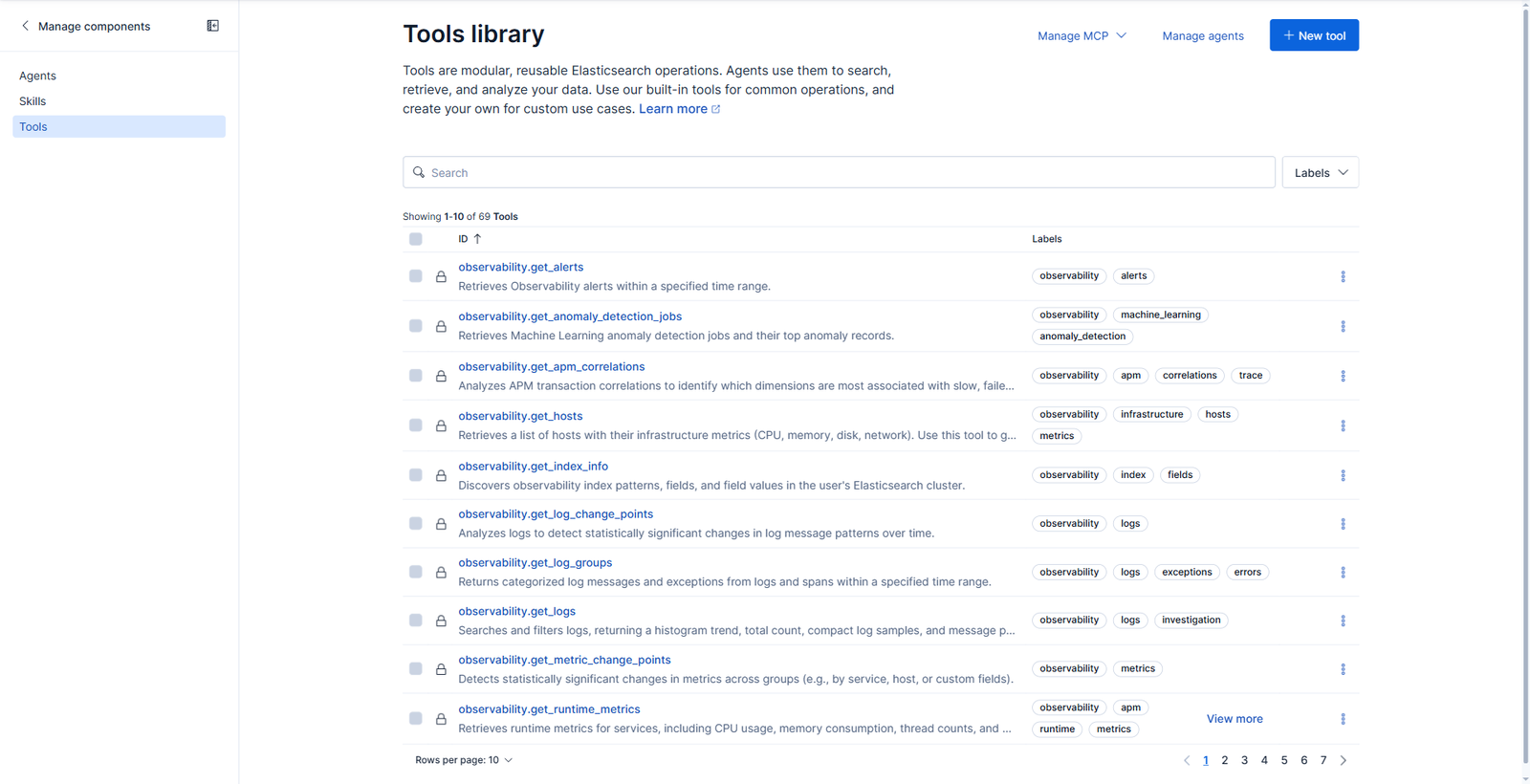Click the lock icon on observability.get_hosts row
The height and width of the screenshot is (784, 1530).
(x=441, y=425)
